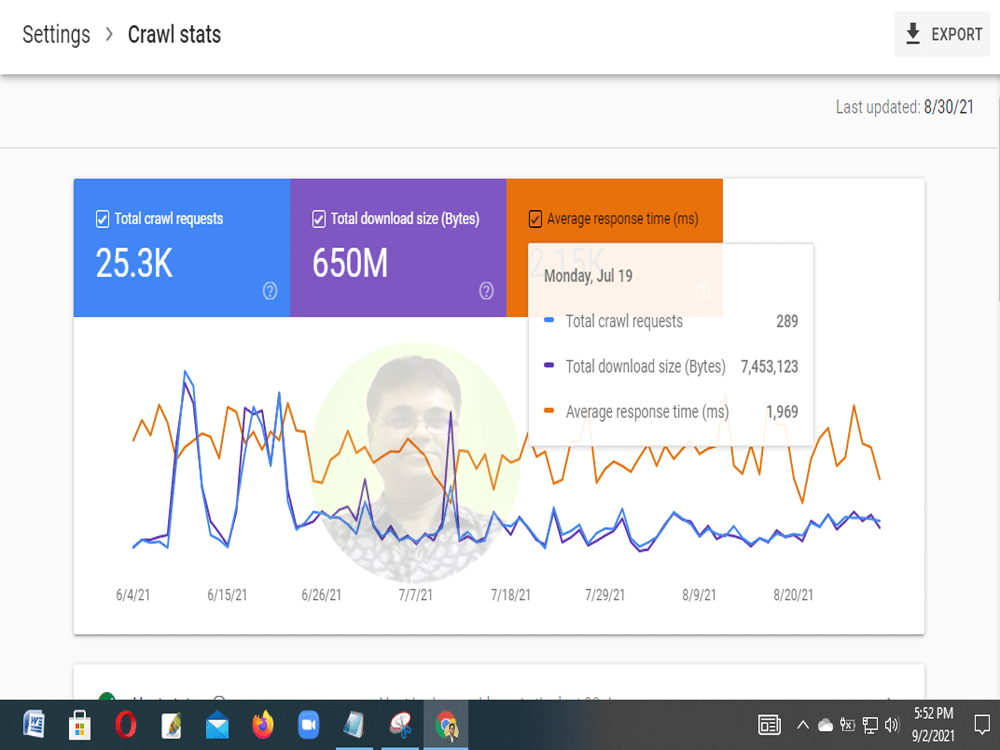Open help icon on Total download size card
This screenshot has height=750, width=1000.
(x=486, y=291)
